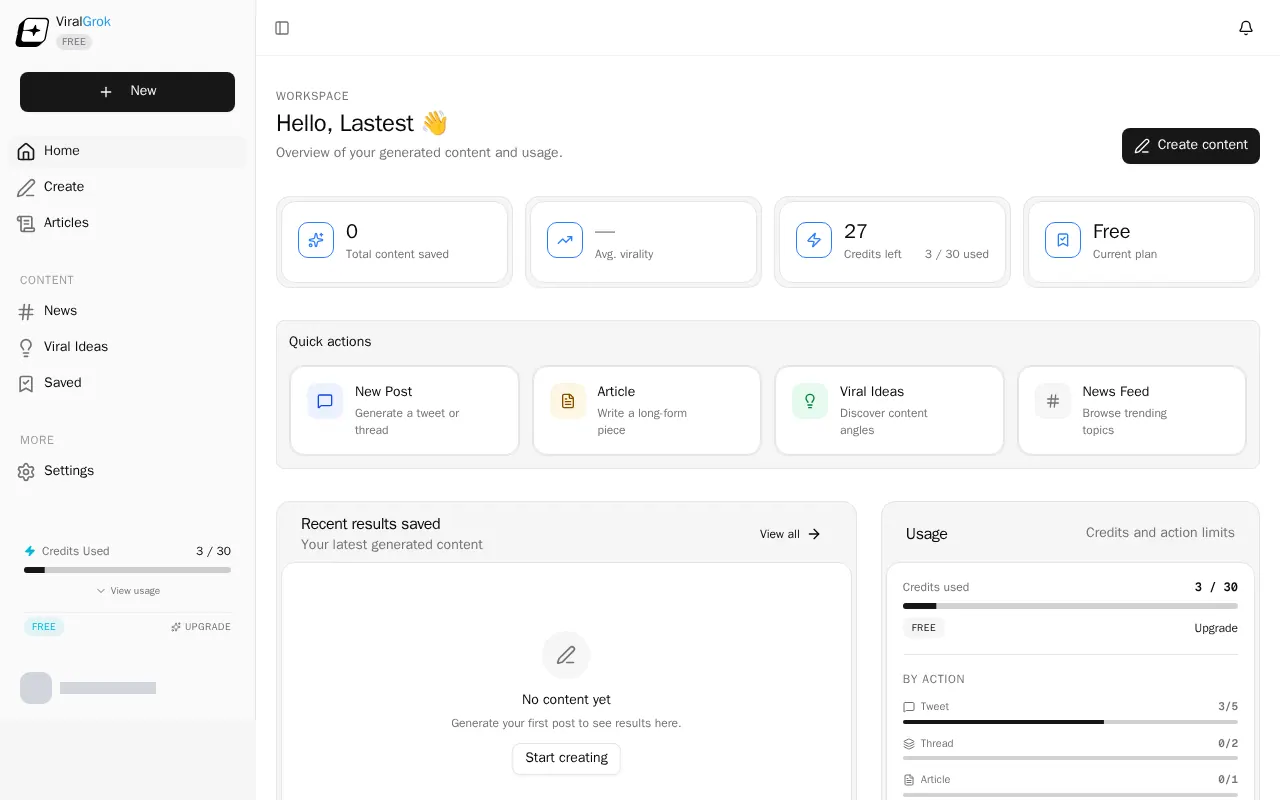Expand View usage in the sidebar
The width and height of the screenshot is (1280, 800).
pyautogui.click(x=128, y=591)
